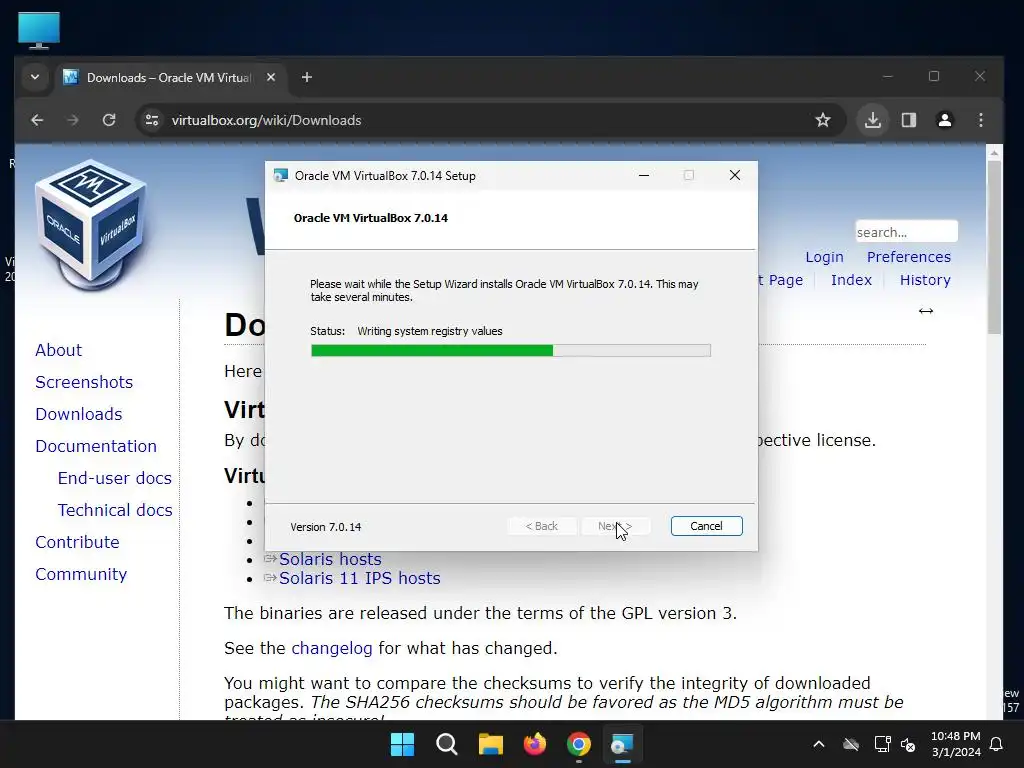
Task: Click the scrollbar up arrow on webpage
Action: (x=994, y=153)
